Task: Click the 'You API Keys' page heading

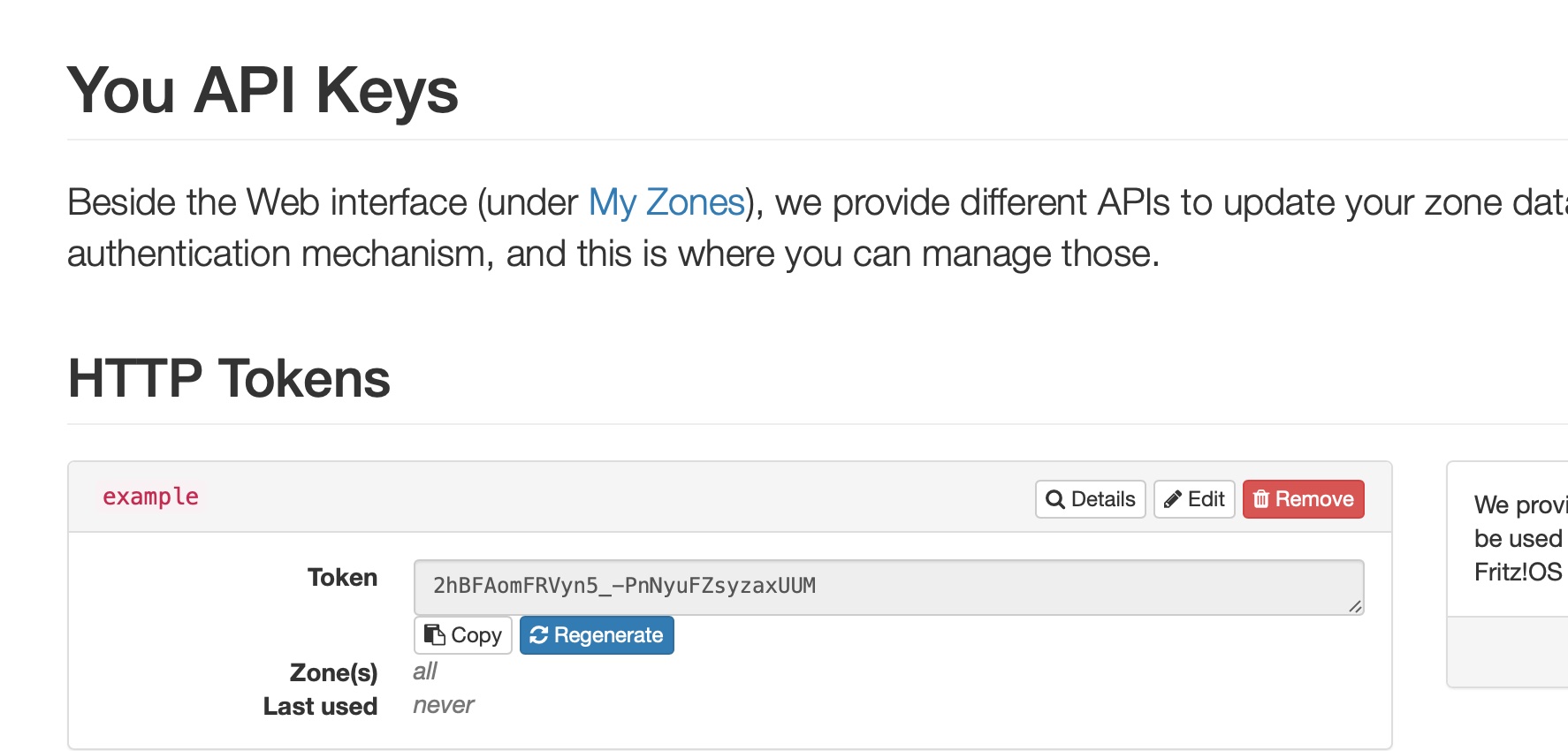Action: click(263, 90)
